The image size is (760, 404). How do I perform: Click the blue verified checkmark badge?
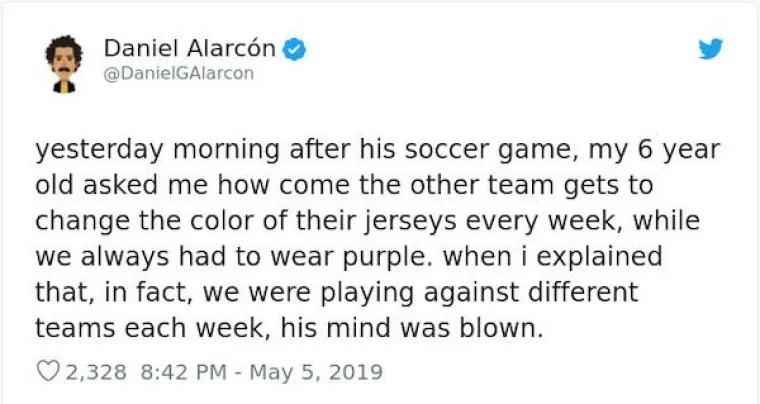click(297, 47)
